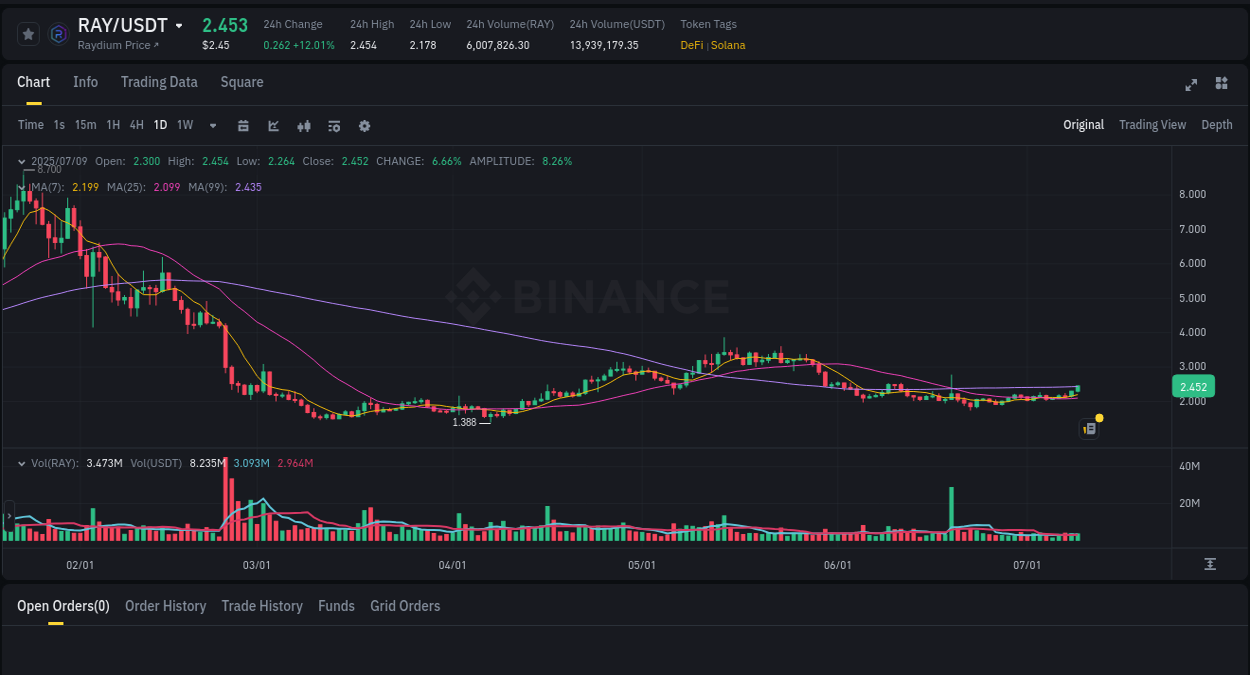
Task: Click the current price label 2.452
Action: [1193, 386]
